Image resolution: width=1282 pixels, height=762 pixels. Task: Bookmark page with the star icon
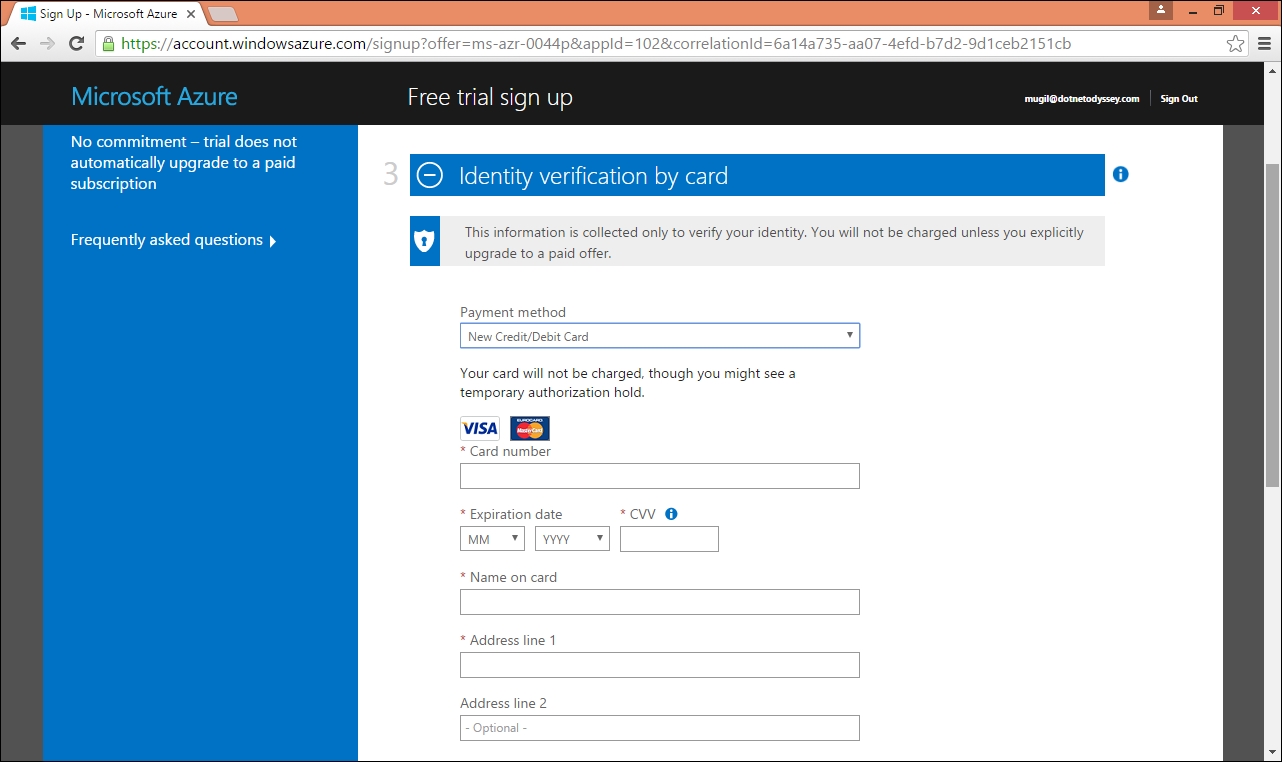(1236, 44)
